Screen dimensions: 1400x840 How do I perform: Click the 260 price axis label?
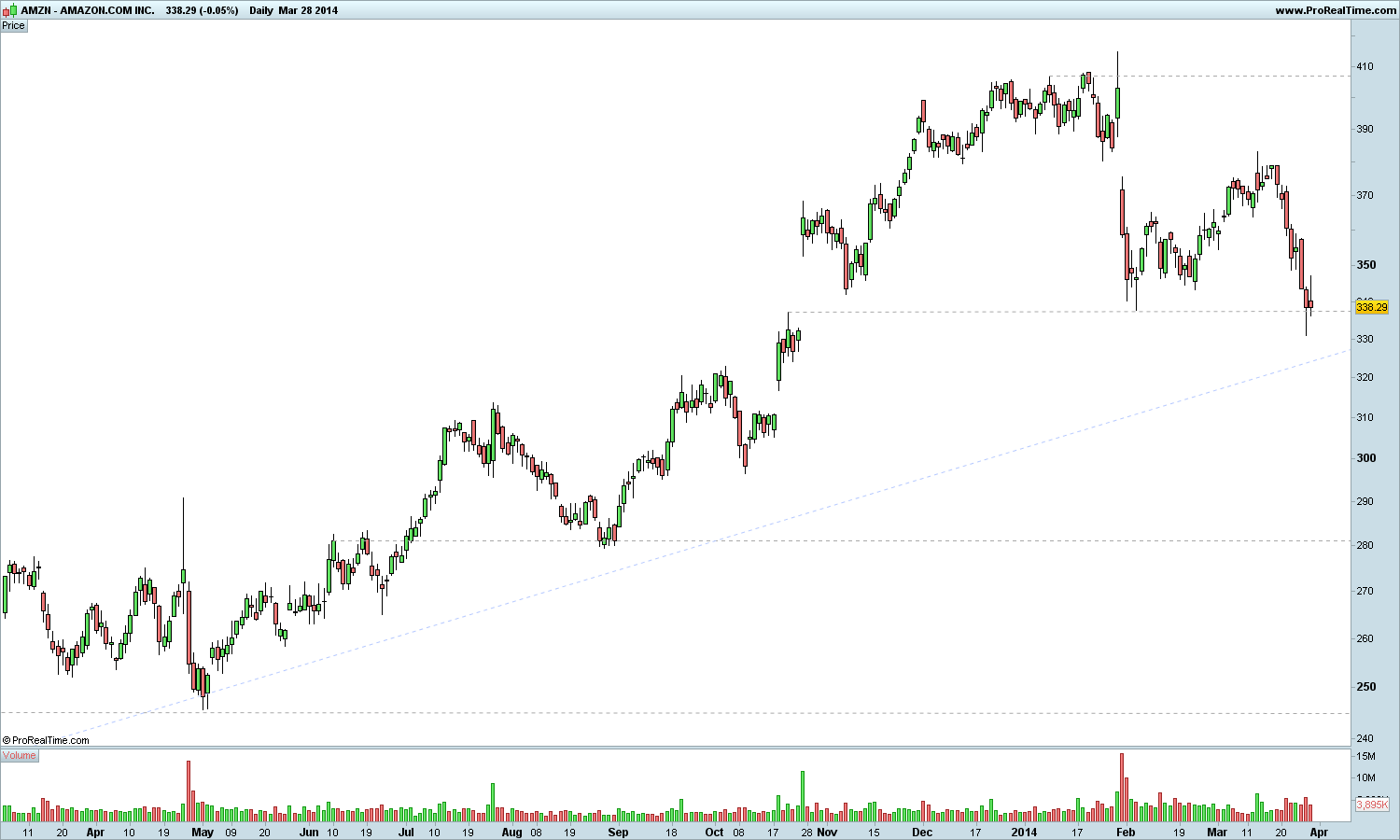point(1365,638)
